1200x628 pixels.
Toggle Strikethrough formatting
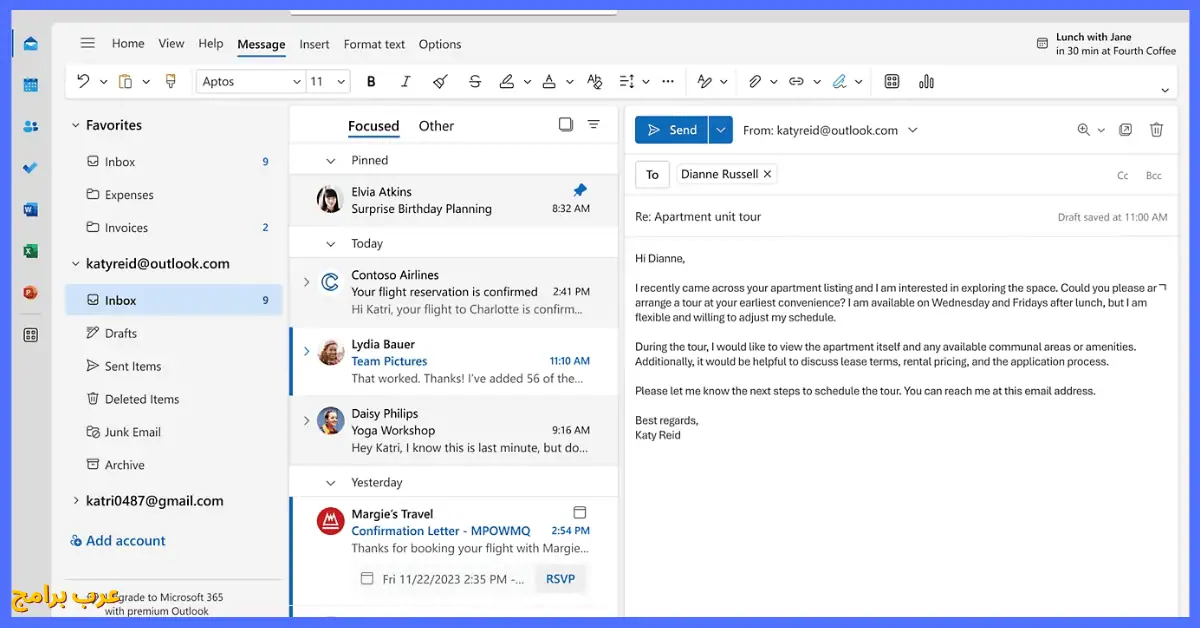coord(475,82)
